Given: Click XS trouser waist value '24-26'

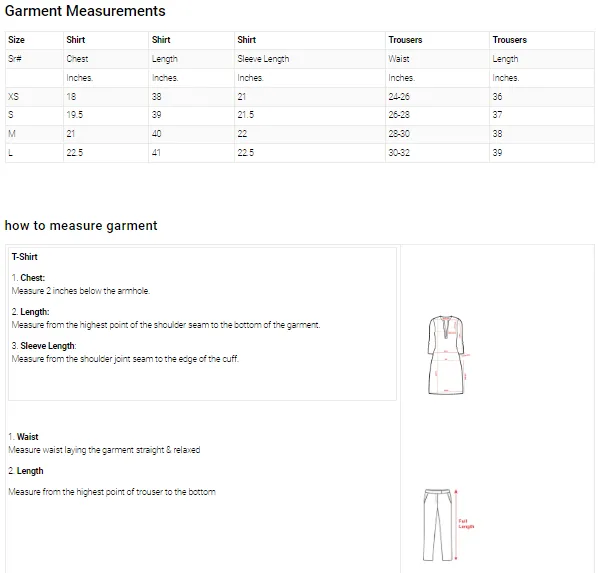Looking at the screenshot, I should click(x=399, y=97).
